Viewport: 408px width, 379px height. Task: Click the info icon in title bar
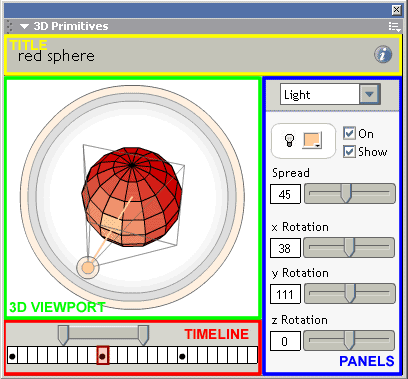click(383, 54)
